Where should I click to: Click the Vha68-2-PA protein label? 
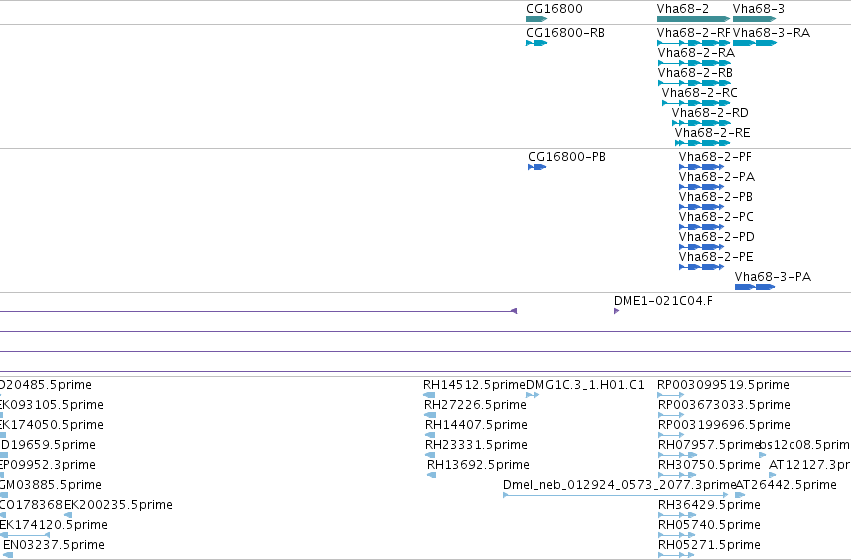pos(716,177)
